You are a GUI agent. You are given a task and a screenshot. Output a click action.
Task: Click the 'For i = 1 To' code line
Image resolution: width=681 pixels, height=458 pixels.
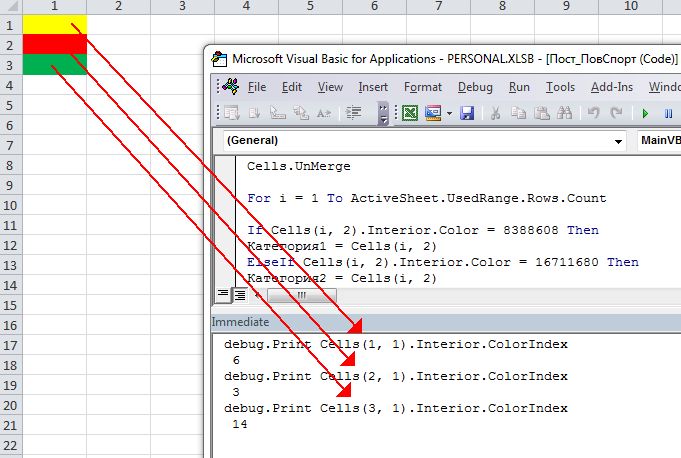point(426,198)
